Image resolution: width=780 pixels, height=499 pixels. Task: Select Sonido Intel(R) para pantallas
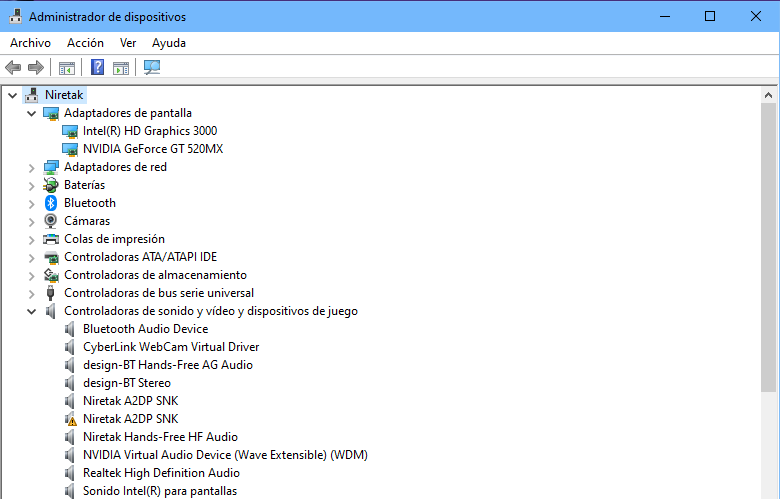(x=160, y=491)
